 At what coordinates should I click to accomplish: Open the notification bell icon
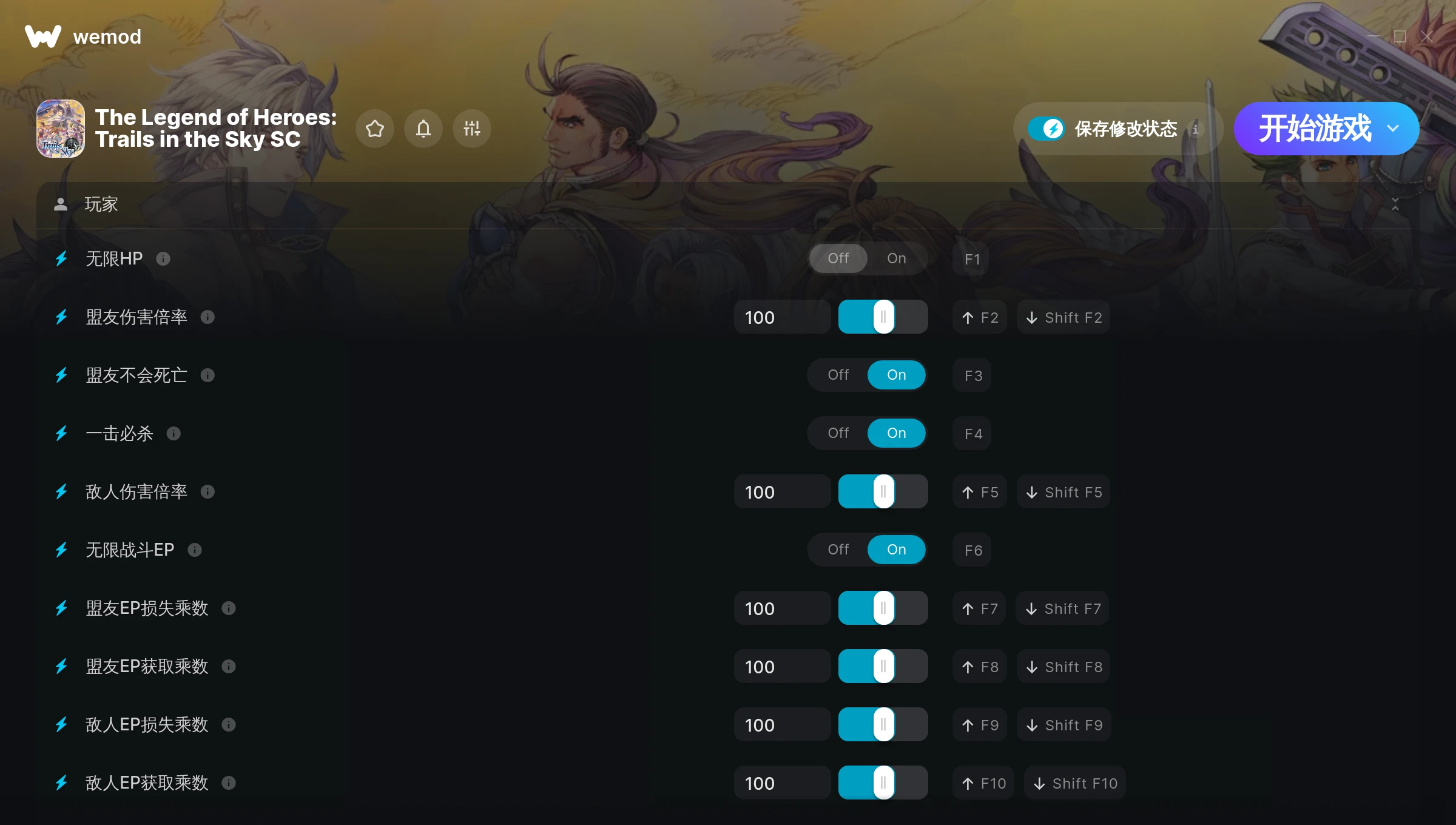[x=423, y=129]
